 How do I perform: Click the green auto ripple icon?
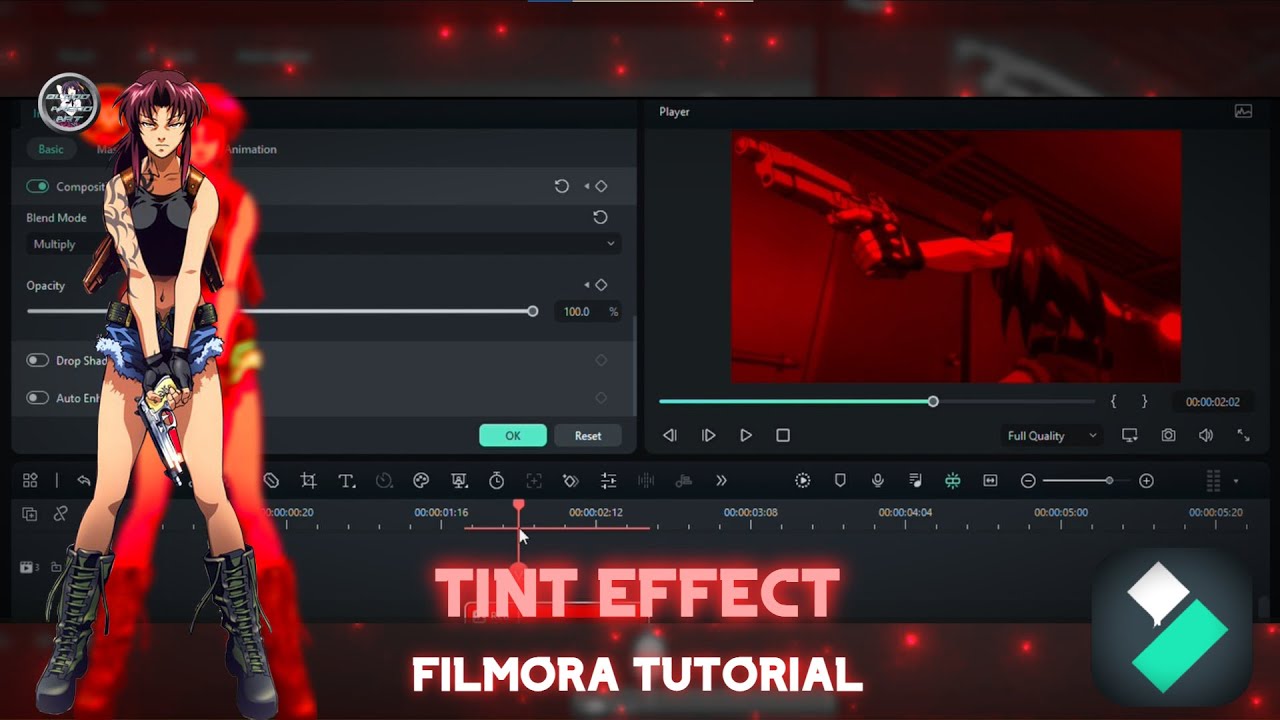point(953,481)
